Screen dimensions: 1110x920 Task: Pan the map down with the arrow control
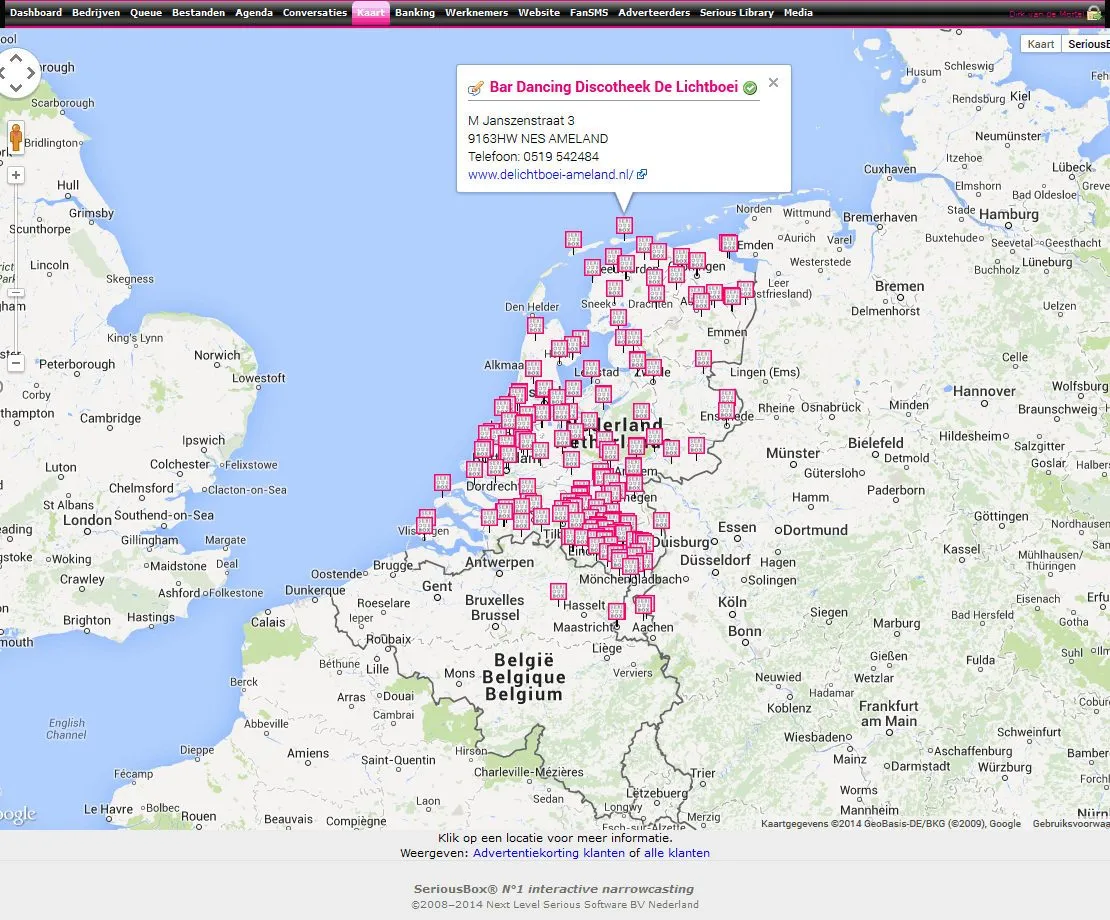(x=16, y=88)
